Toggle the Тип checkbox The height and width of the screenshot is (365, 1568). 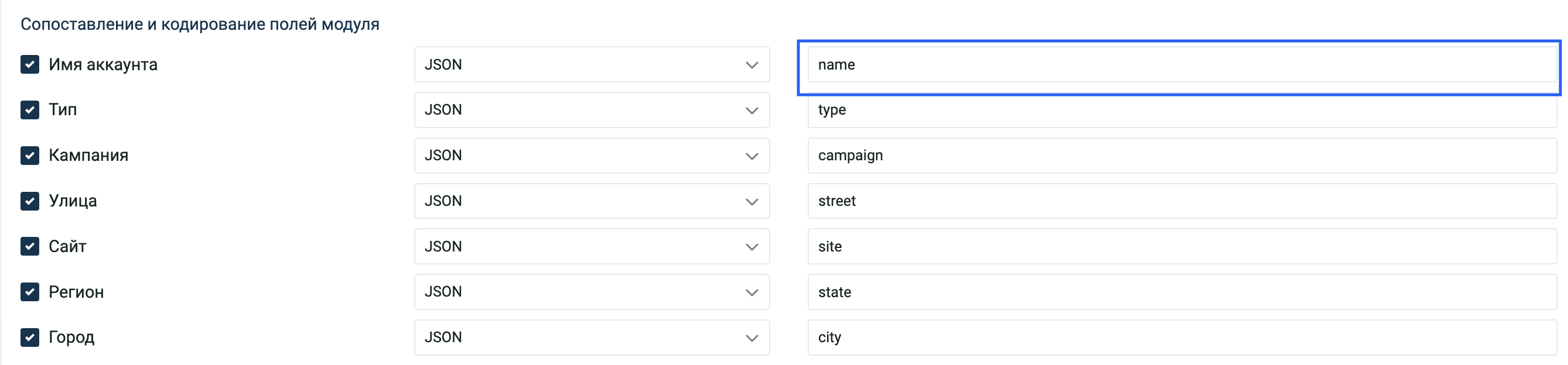point(30,110)
